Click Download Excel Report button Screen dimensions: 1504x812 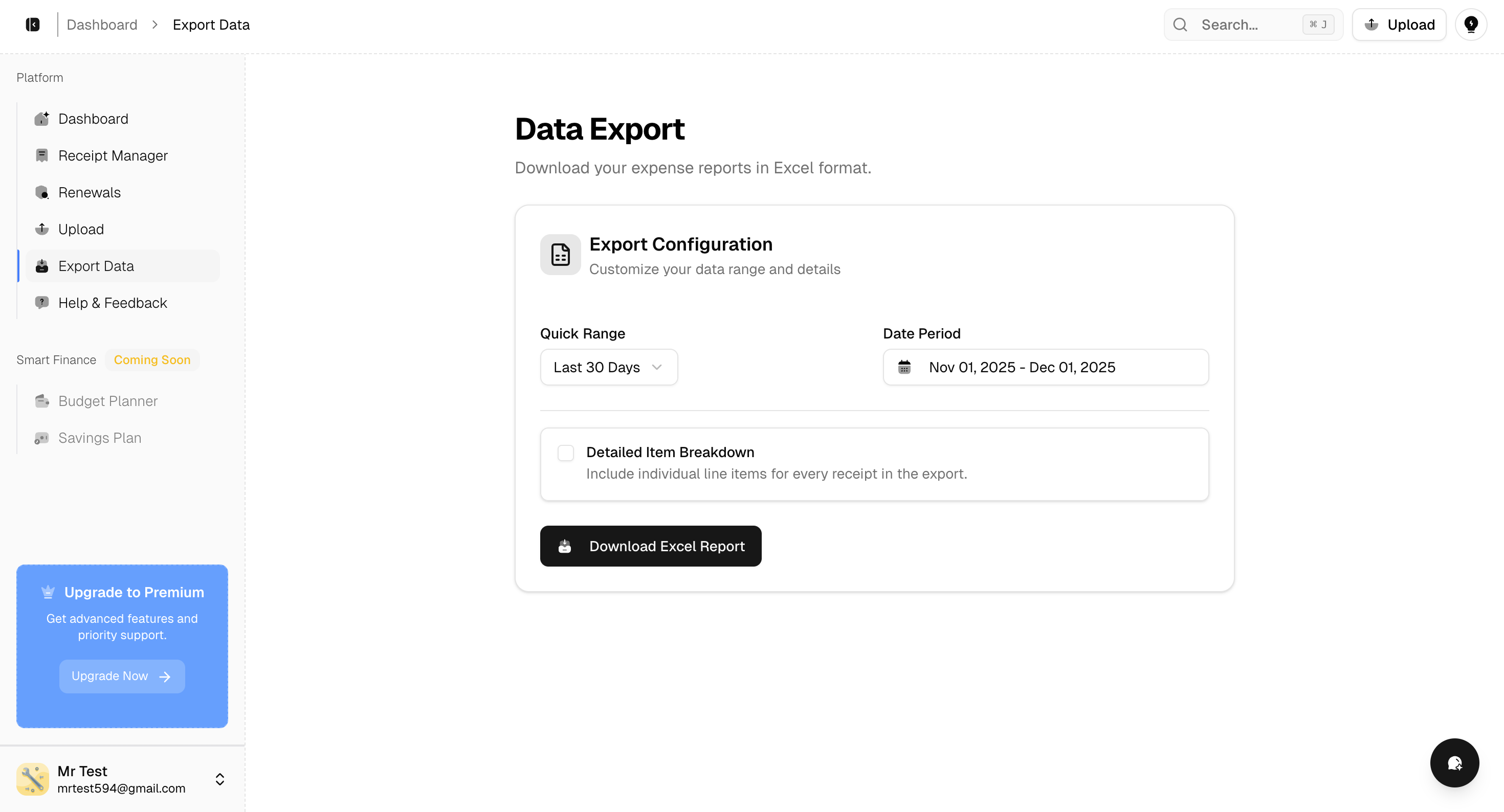(650, 546)
